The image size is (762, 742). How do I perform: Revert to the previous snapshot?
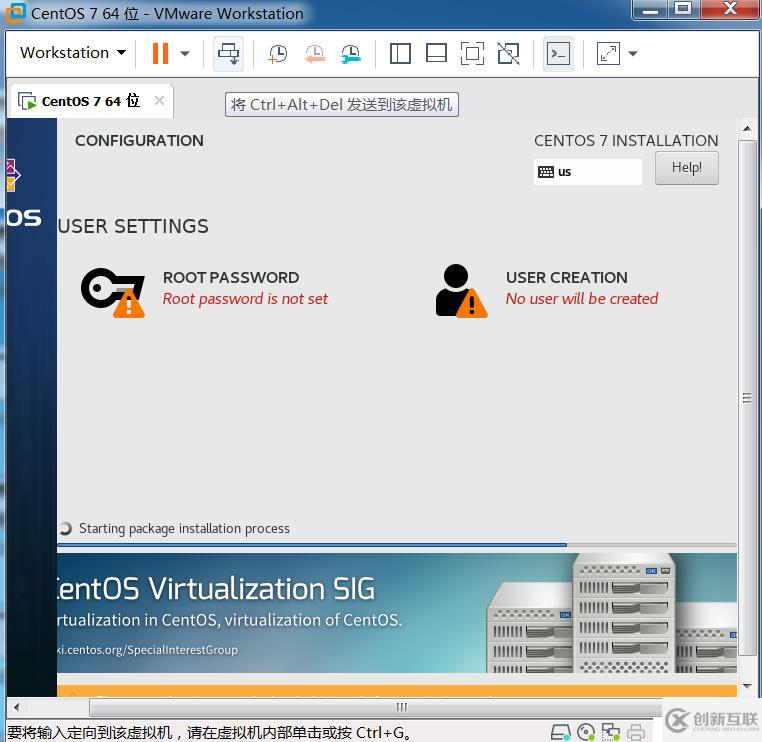(x=314, y=54)
